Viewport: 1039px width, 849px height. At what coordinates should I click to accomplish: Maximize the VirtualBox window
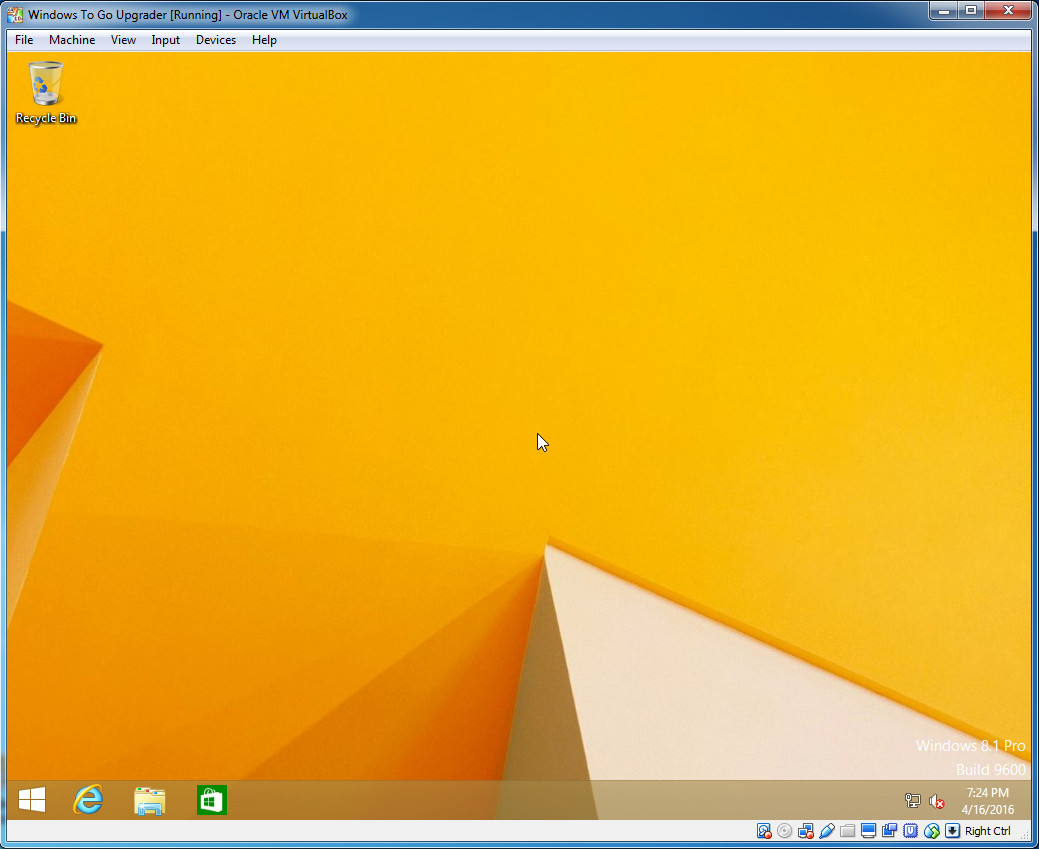click(x=971, y=11)
